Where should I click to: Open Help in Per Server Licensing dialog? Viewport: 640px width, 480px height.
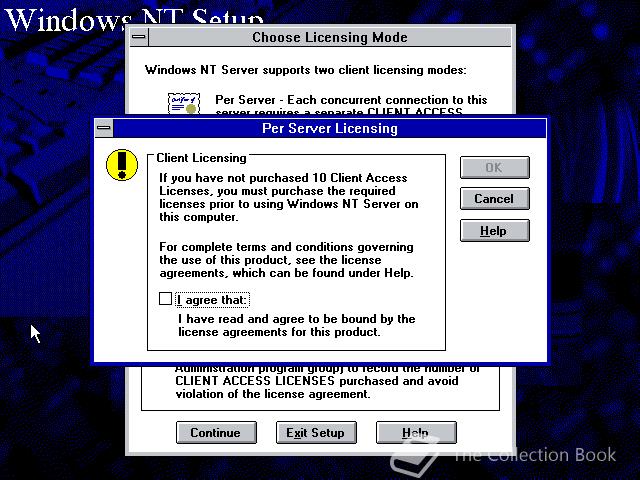pos(495,231)
